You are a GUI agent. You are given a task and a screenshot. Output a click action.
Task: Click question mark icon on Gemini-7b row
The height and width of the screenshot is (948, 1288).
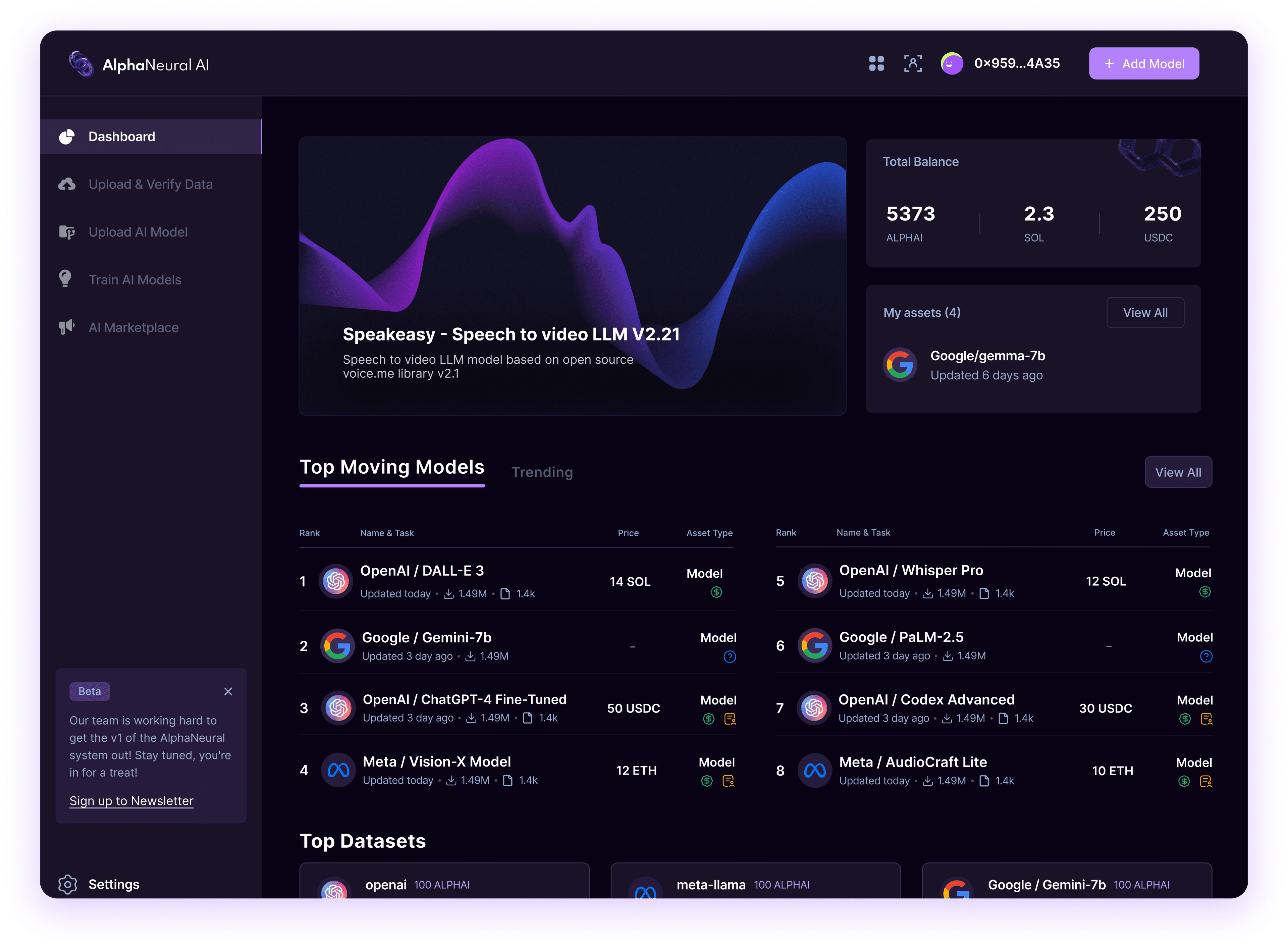coord(729,656)
